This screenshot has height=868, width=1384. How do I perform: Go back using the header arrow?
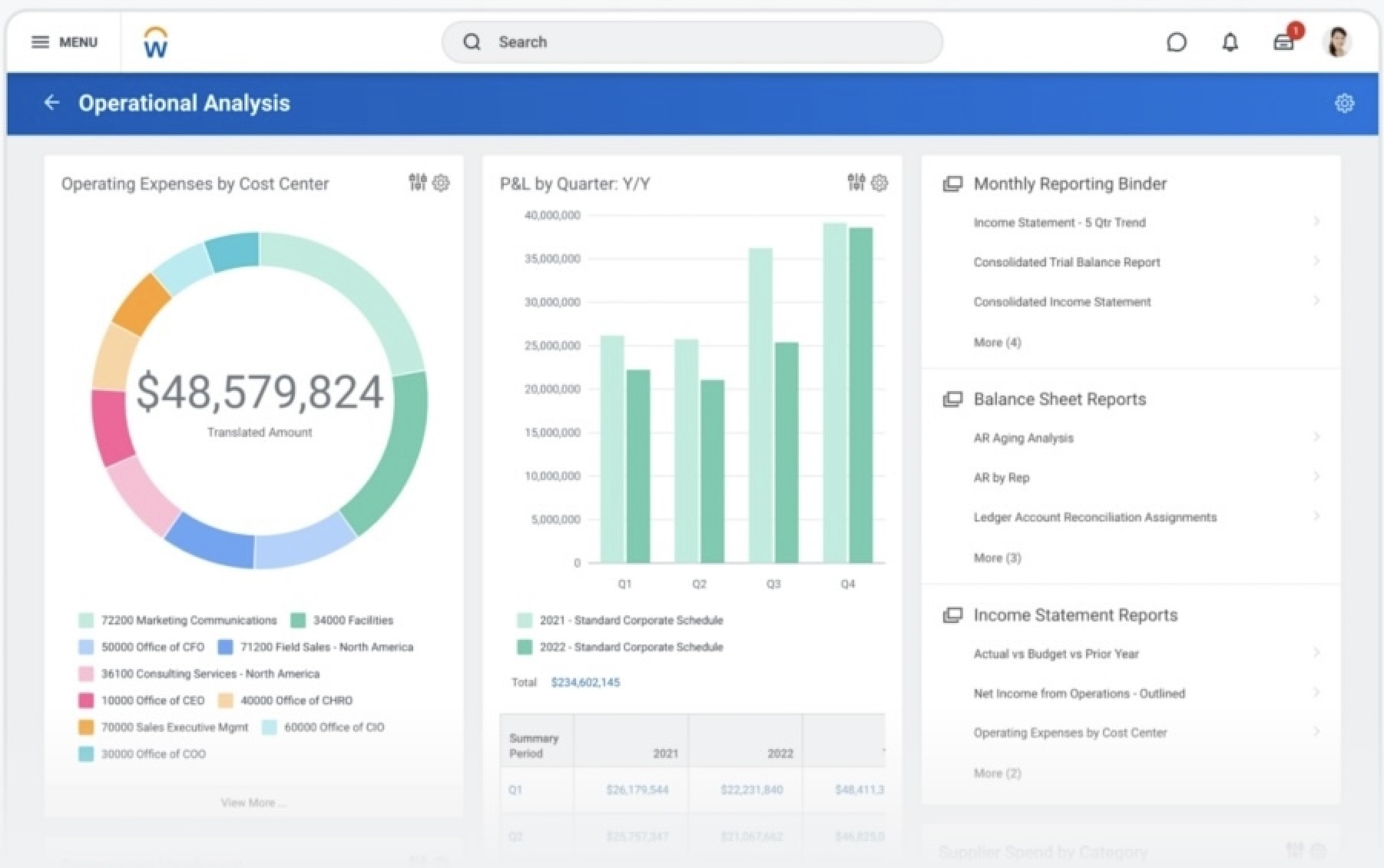(51, 103)
